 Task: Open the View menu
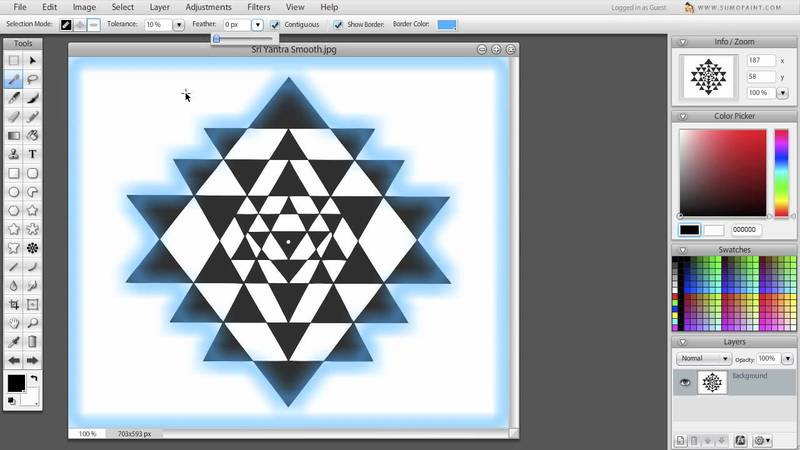(x=295, y=7)
